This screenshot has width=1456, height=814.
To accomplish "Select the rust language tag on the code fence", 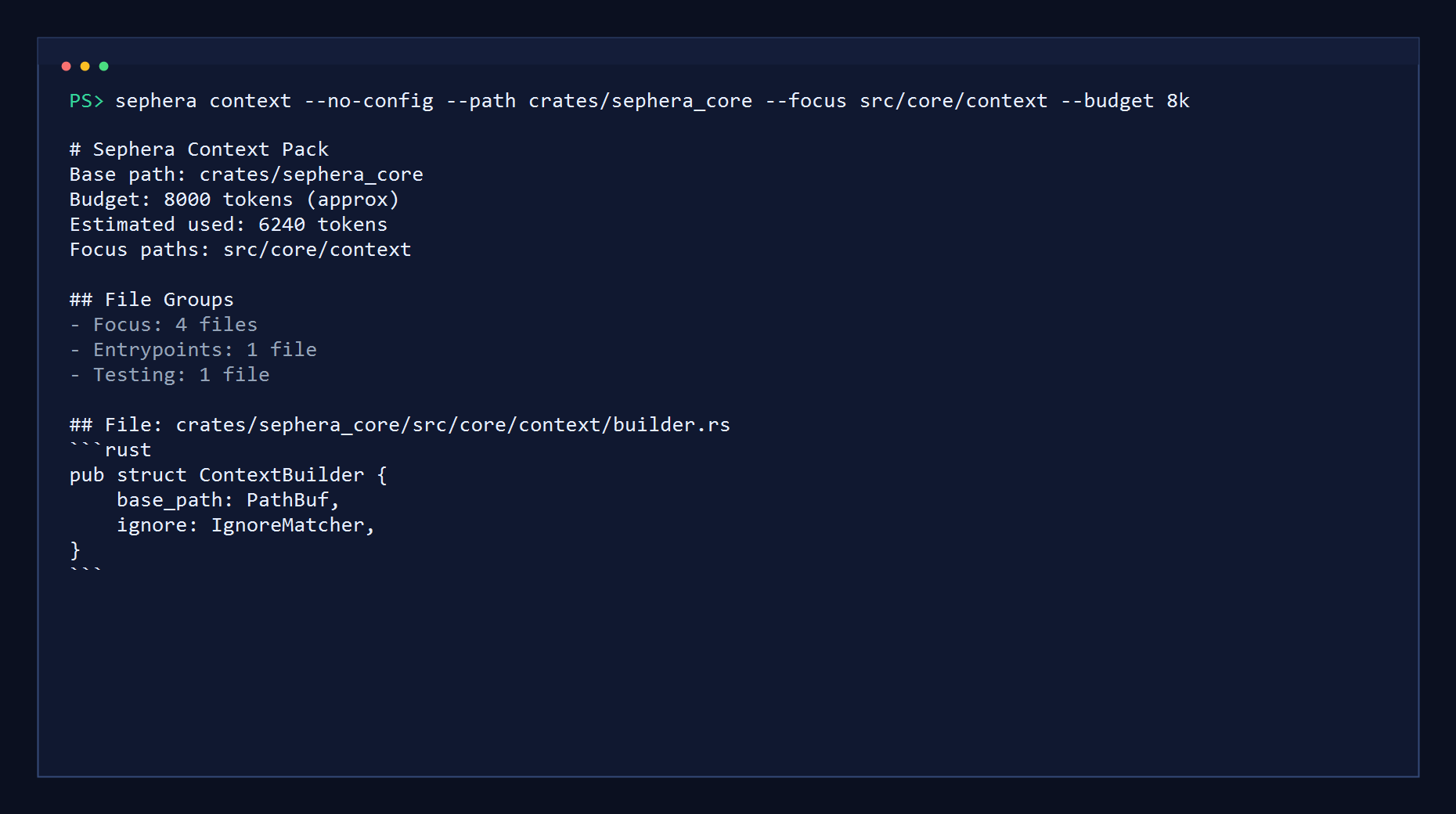I will [130, 449].
